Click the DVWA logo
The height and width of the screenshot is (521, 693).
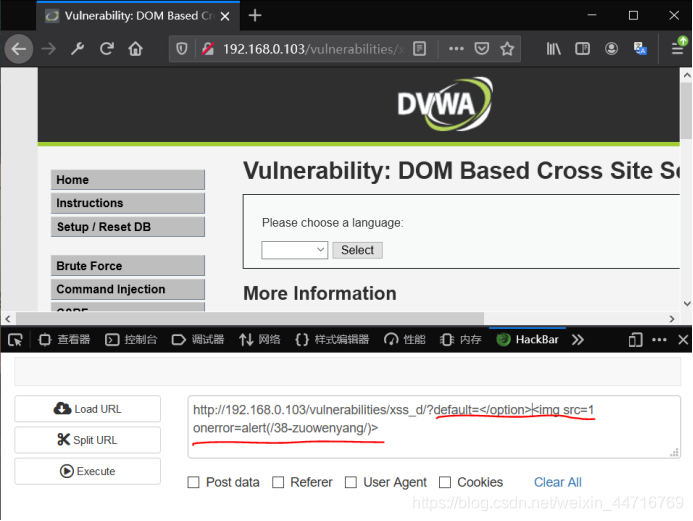pos(445,104)
